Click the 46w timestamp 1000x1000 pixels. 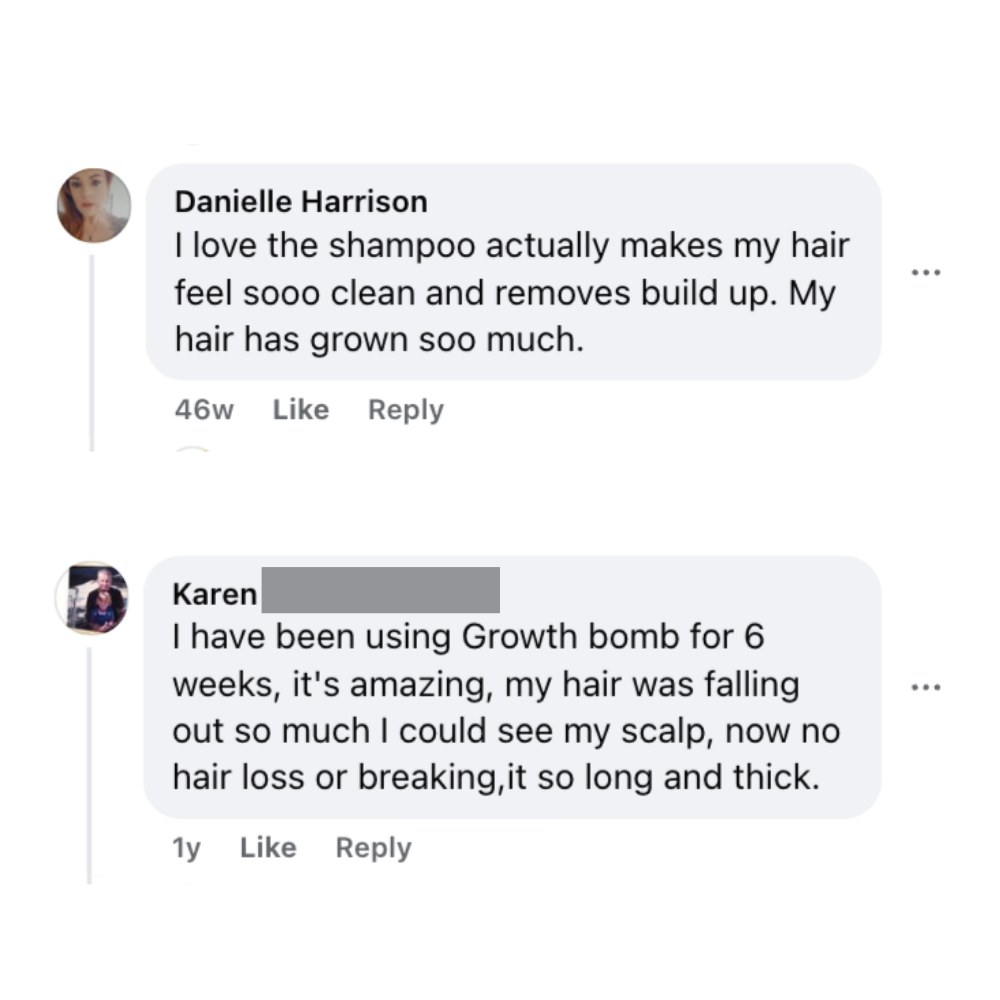pos(204,409)
